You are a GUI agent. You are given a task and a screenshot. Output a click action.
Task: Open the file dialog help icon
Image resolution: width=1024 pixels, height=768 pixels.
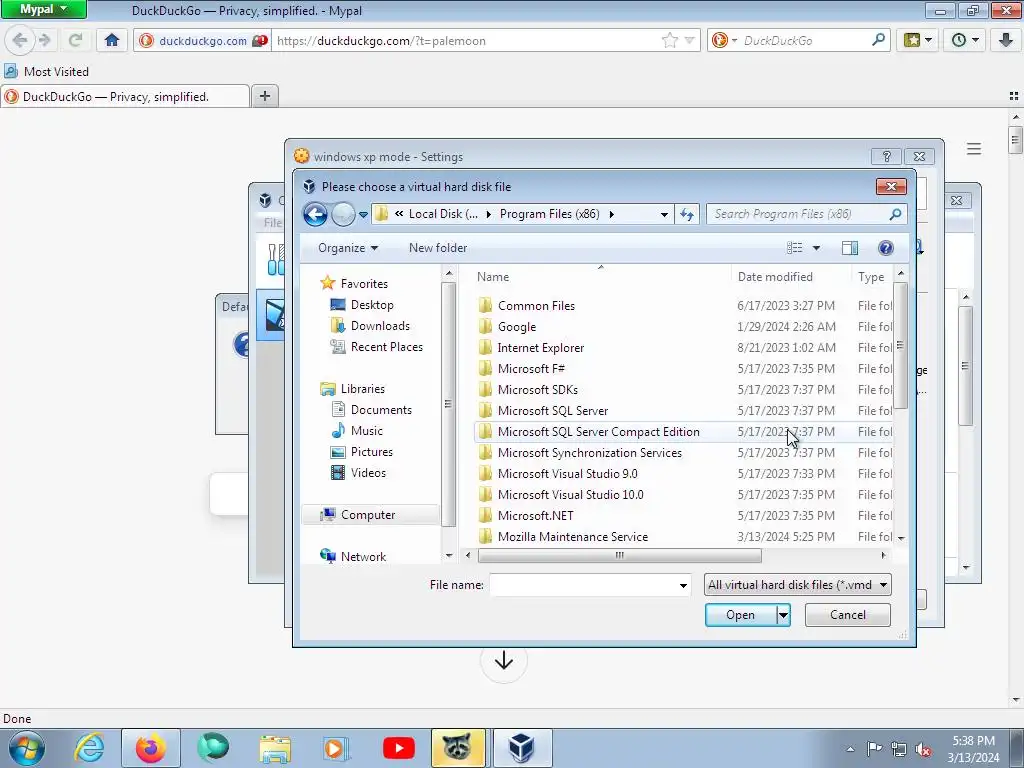coord(886,248)
